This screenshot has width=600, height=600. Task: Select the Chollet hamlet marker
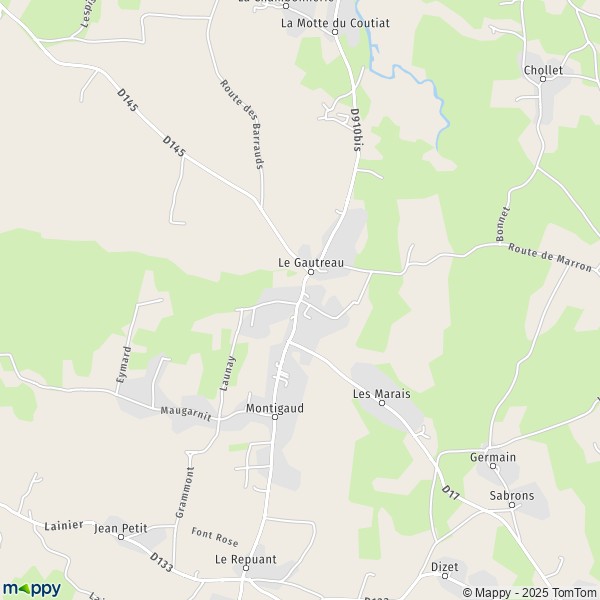(x=543, y=79)
